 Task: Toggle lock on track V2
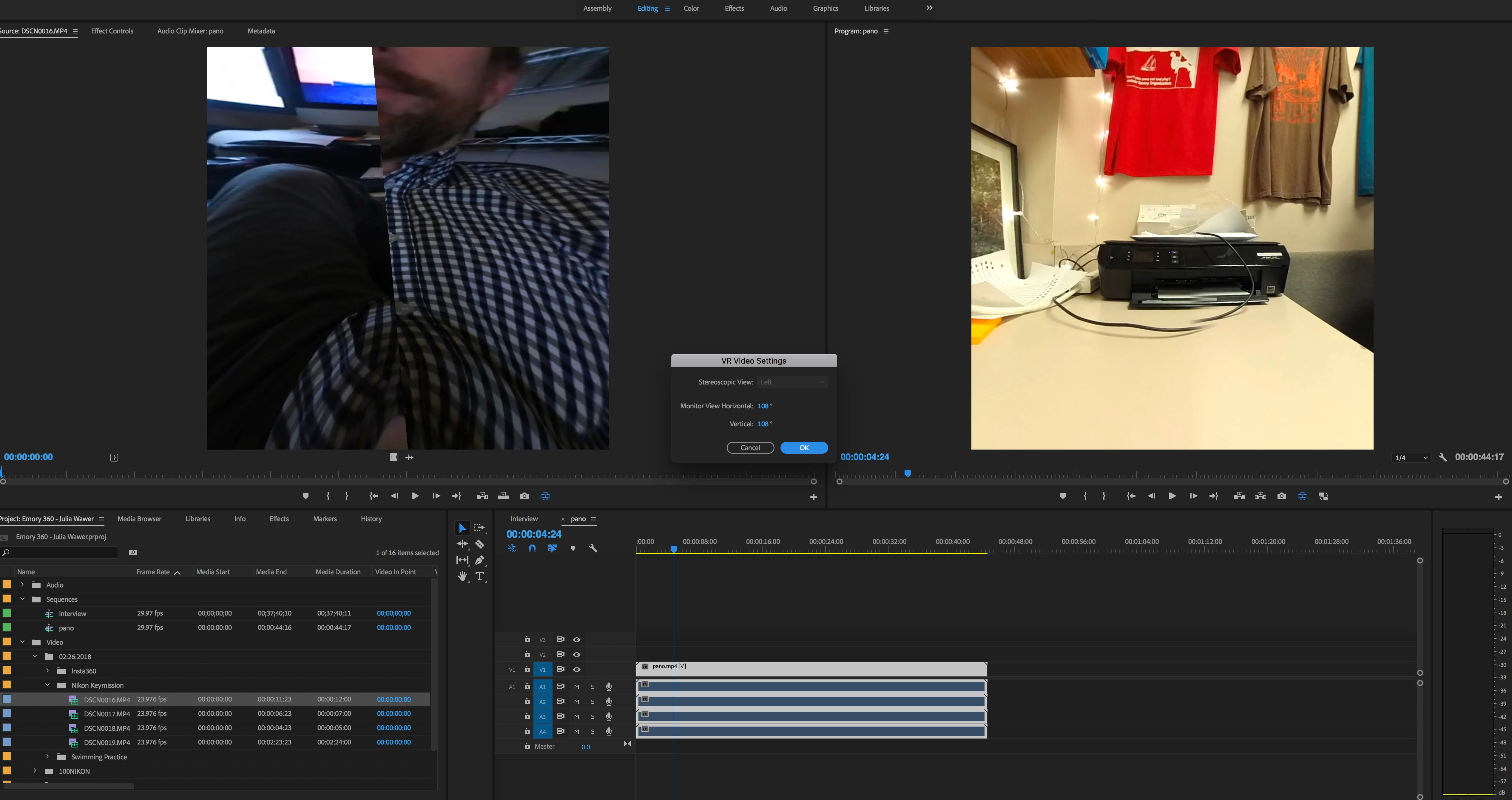[527, 654]
